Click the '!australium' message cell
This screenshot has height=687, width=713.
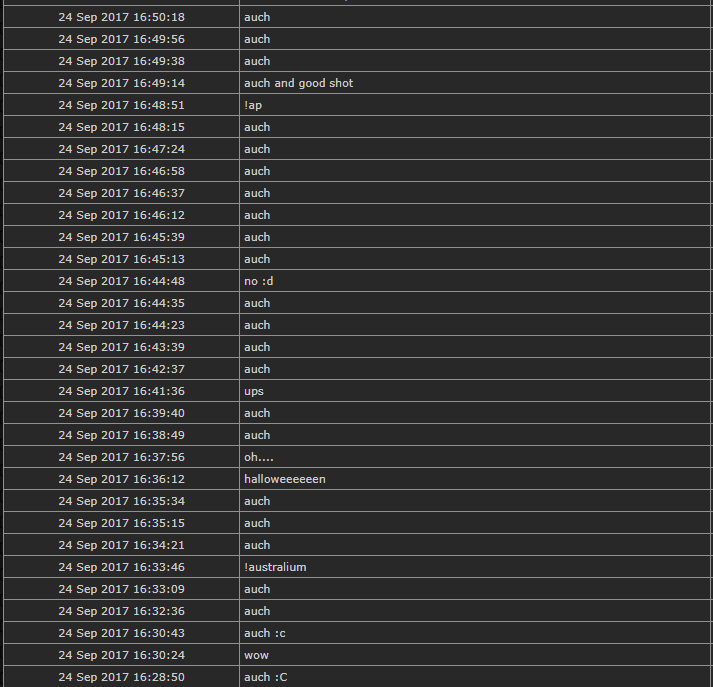tap(475, 567)
